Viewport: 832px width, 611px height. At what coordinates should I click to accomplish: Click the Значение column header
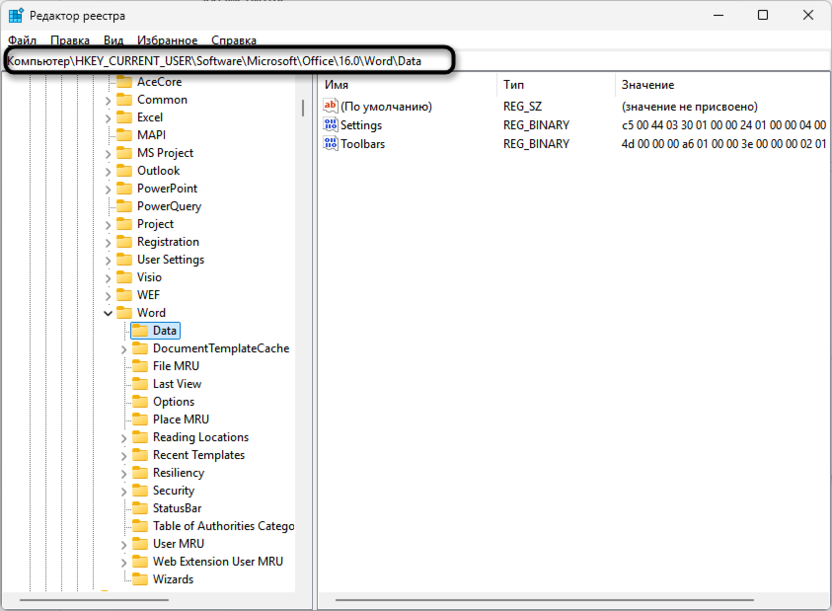[723, 85]
